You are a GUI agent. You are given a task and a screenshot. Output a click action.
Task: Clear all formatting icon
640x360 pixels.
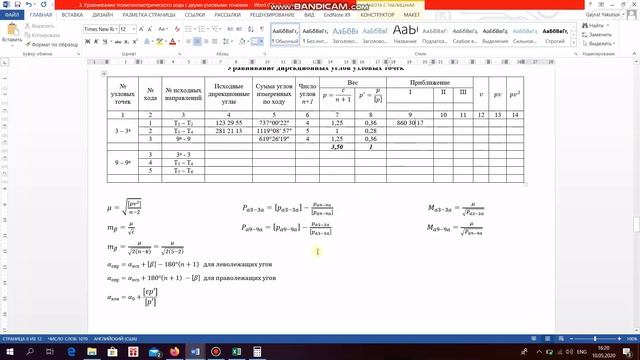tap(177, 29)
